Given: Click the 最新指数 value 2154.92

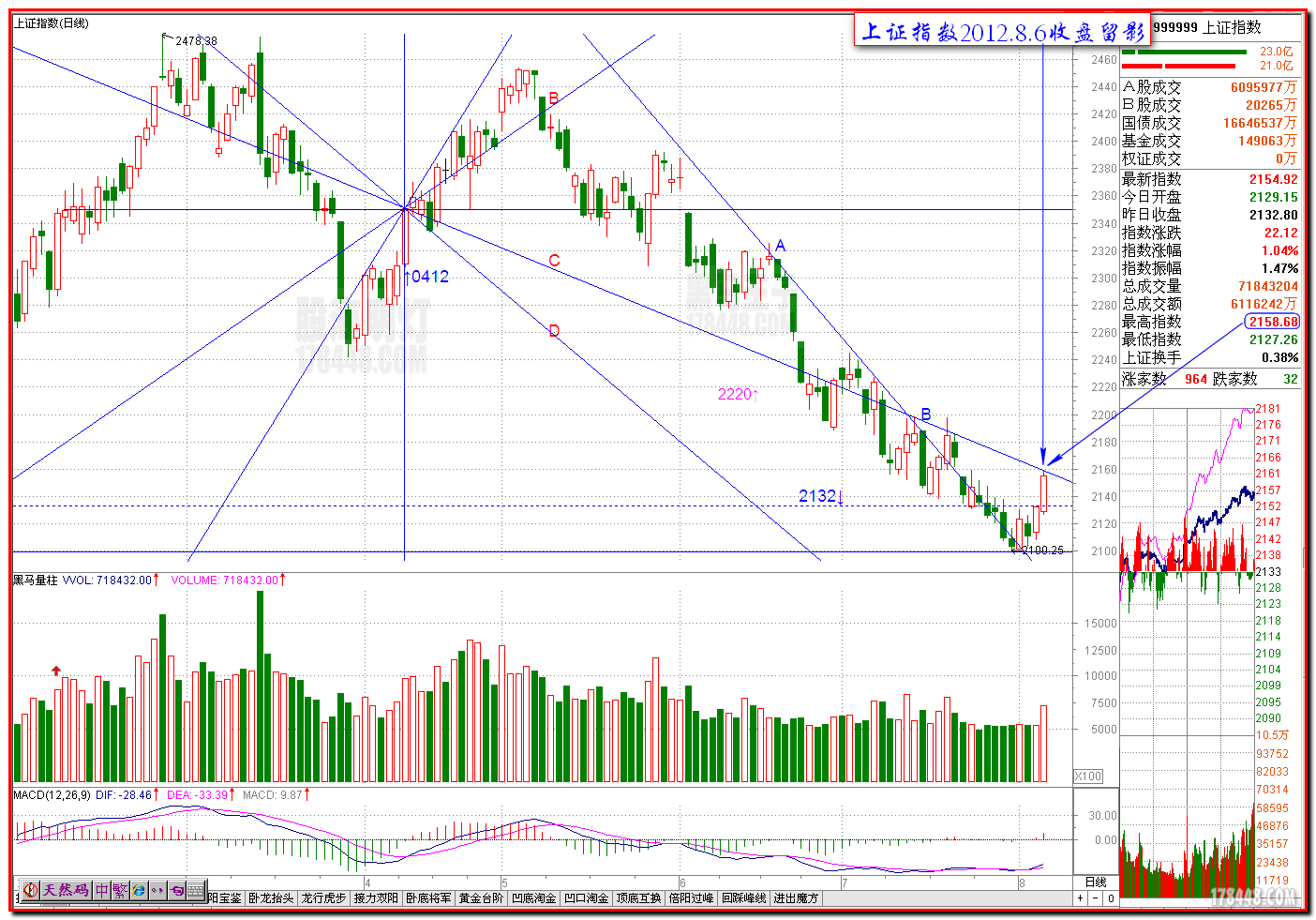Looking at the screenshot, I should [x=1273, y=179].
